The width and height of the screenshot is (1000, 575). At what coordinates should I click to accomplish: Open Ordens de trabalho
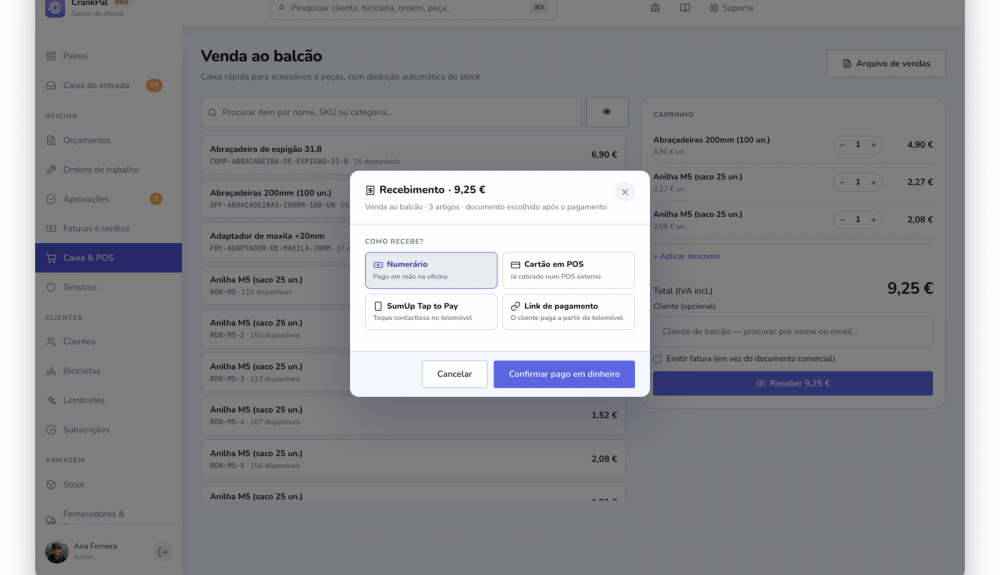108,170
